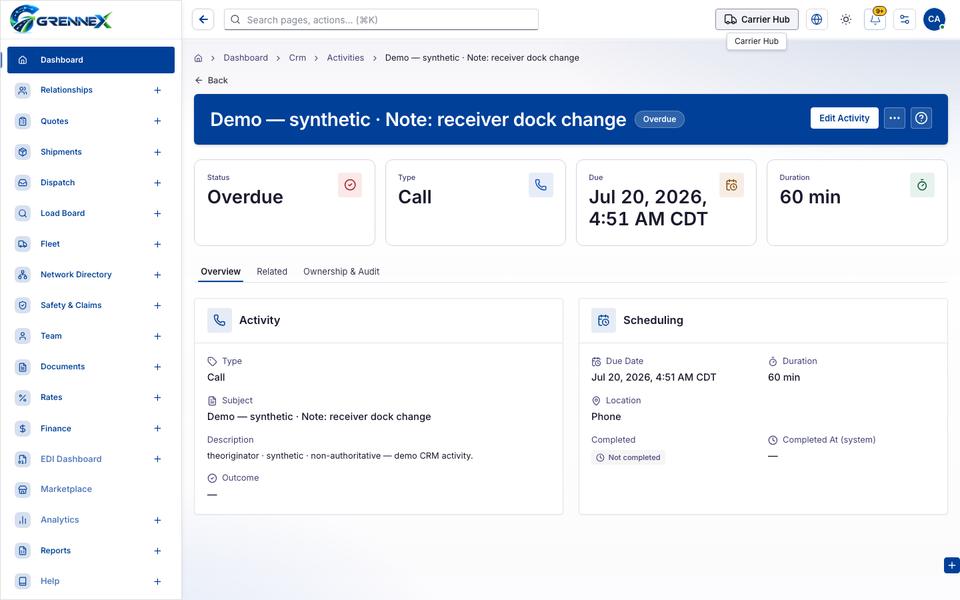This screenshot has height=600, width=960.
Task: Expand the Analytics menu plus
Action: click(x=157, y=520)
